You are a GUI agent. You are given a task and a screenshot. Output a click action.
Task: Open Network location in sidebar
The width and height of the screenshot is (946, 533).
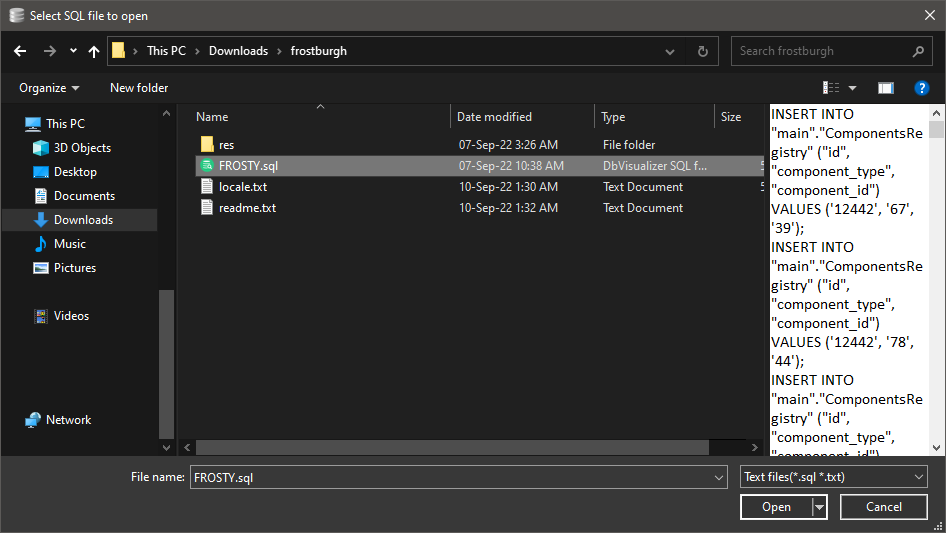tap(68, 420)
